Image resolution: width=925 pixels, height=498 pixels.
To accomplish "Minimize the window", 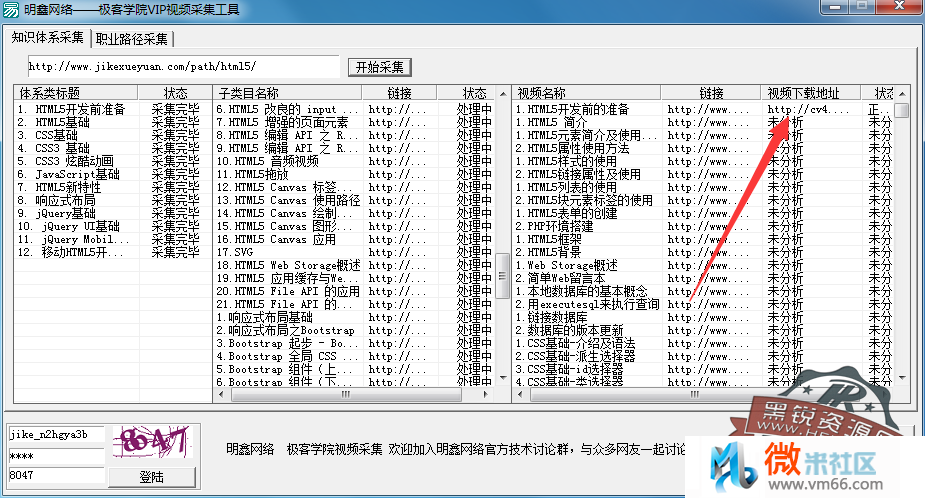I will pyautogui.click(x=835, y=6).
